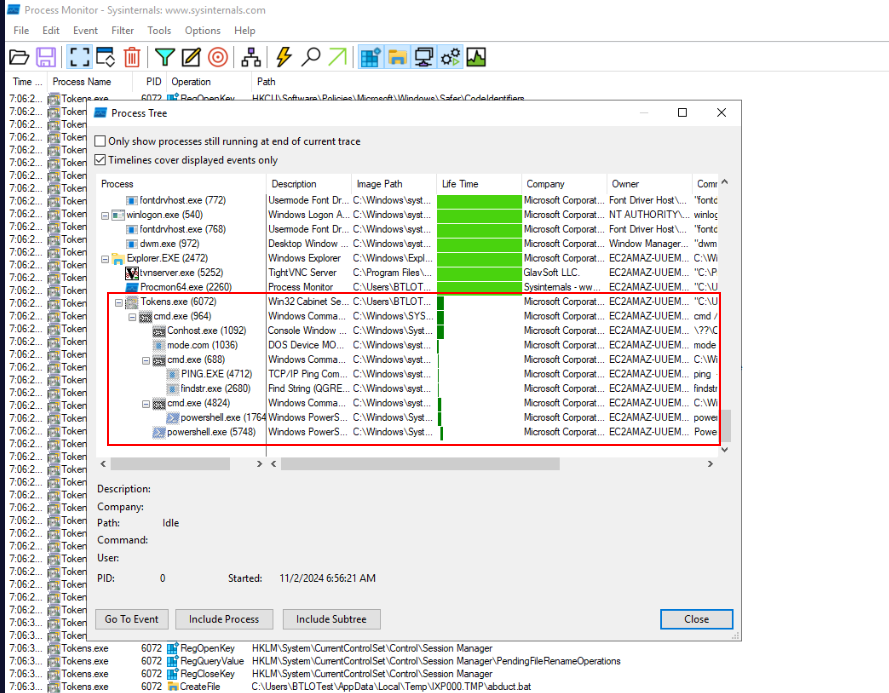Click the Go To Event button

[132, 619]
